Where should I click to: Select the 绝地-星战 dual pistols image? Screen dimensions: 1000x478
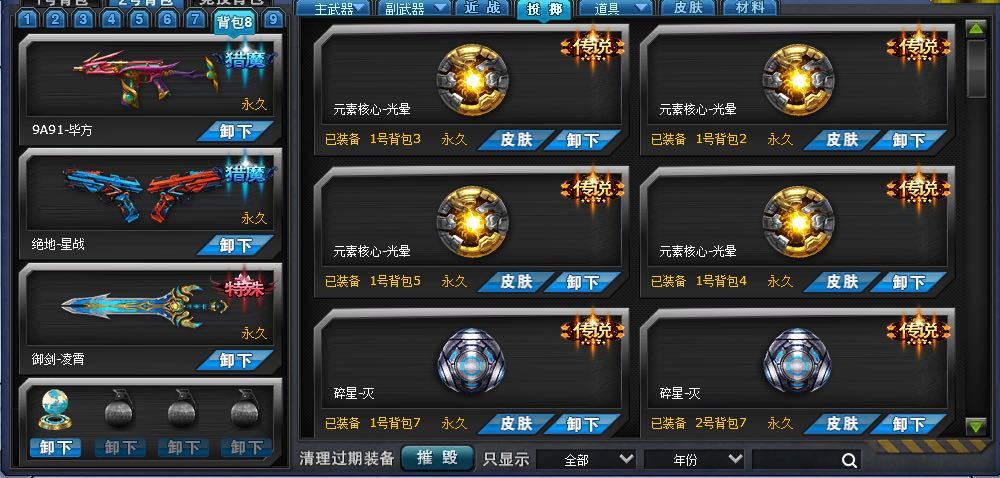point(145,194)
